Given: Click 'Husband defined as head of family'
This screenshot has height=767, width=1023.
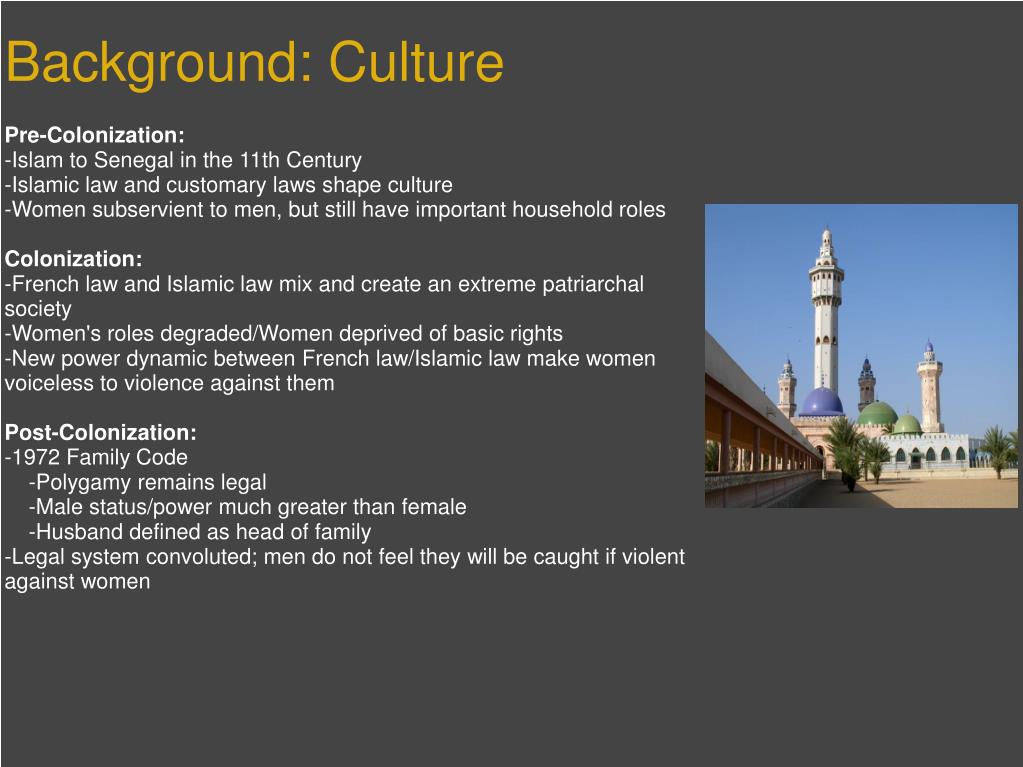Looking at the screenshot, I should pos(200,532).
